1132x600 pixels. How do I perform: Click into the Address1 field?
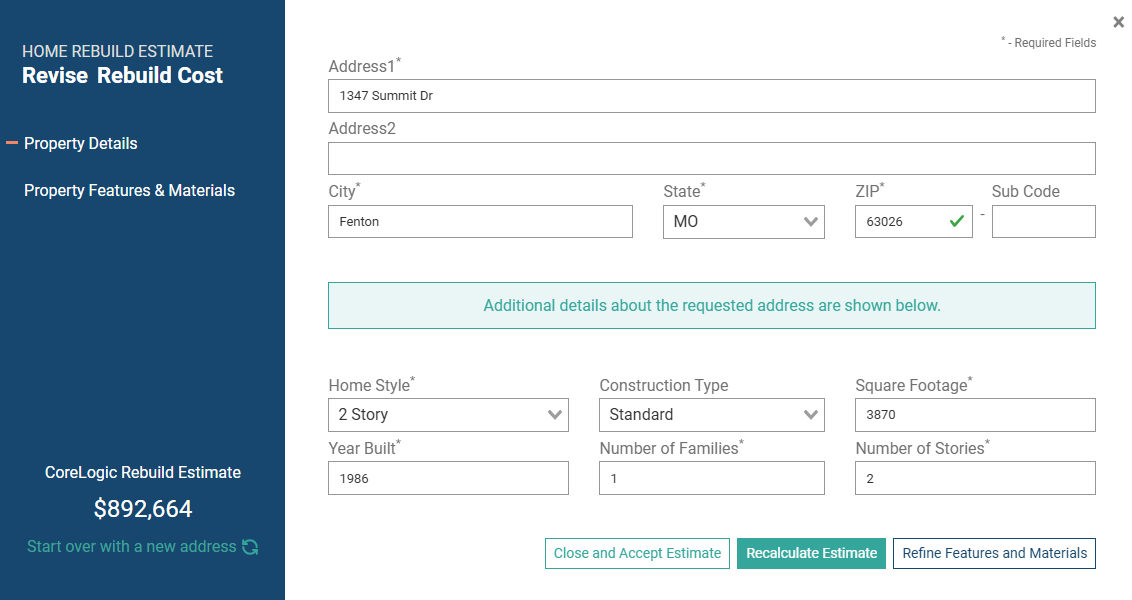click(712, 96)
